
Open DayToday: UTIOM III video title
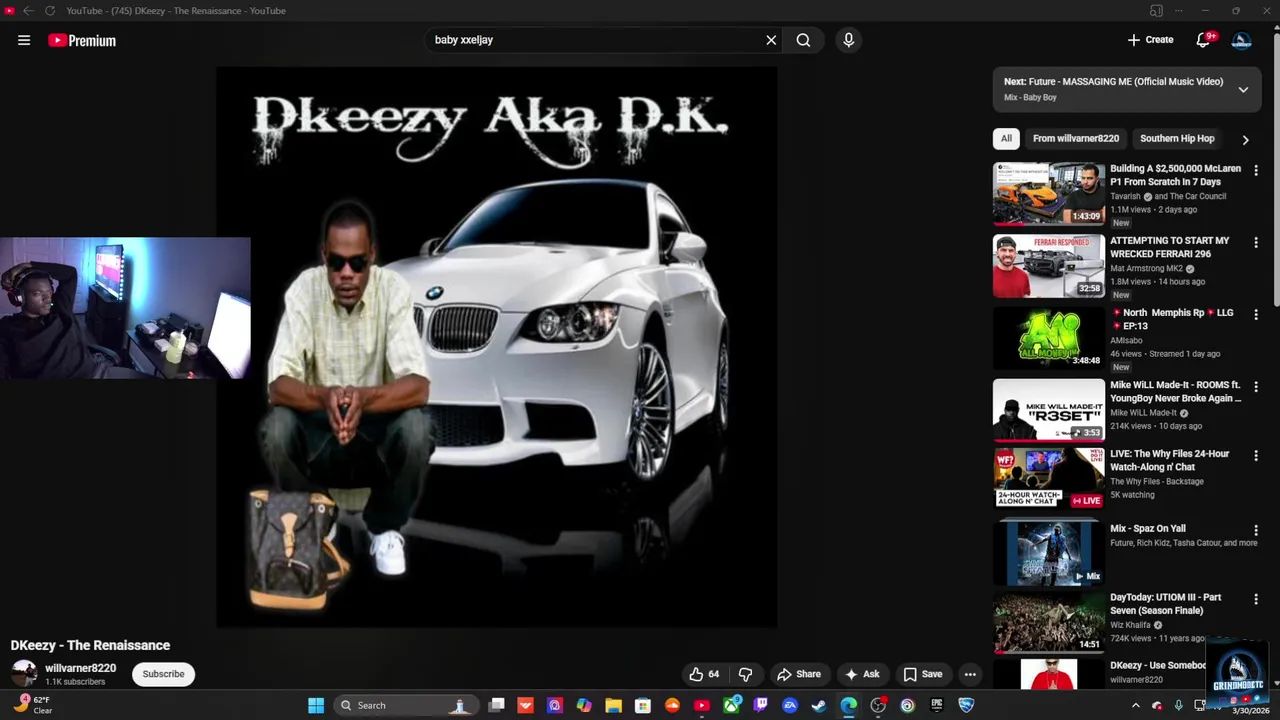coord(1165,604)
